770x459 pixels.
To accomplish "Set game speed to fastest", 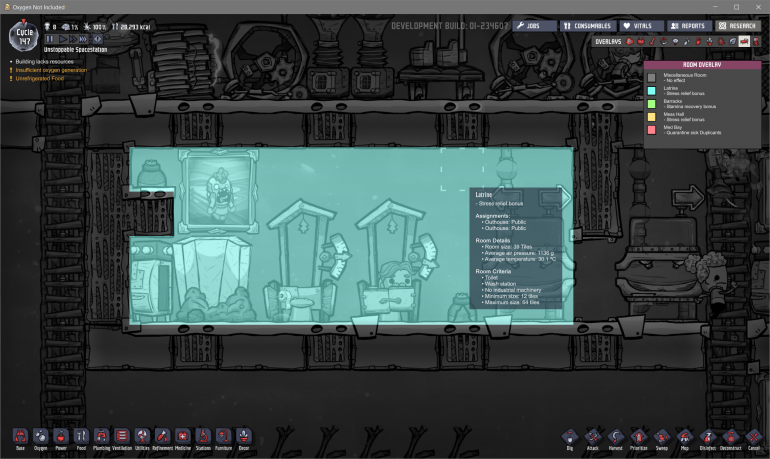I will [83, 39].
